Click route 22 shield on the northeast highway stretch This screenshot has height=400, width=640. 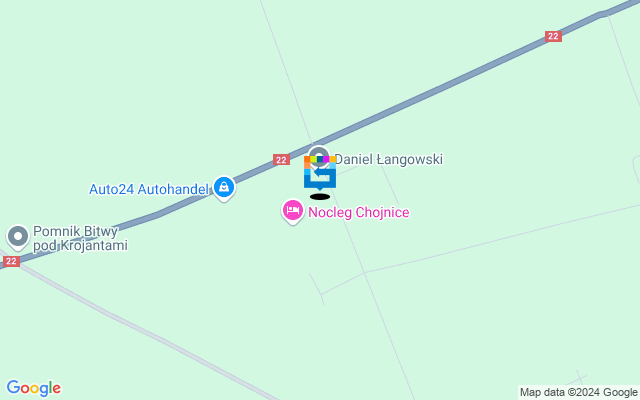pos(553,36)
